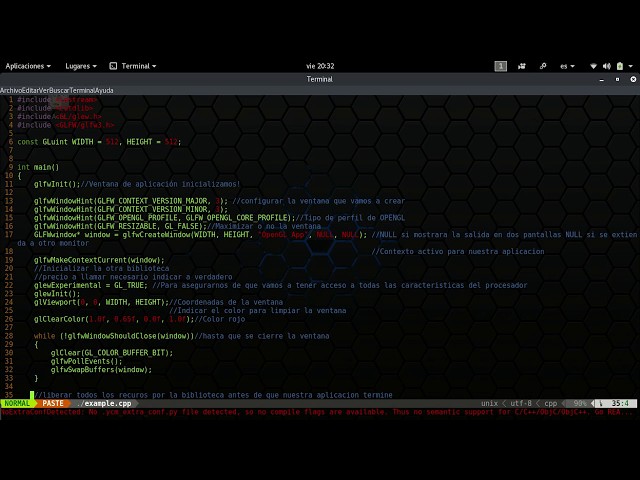Open the Ver menu
Image resolution: width=640 pixels, height=480 pixels.
[x=44, y=91]
